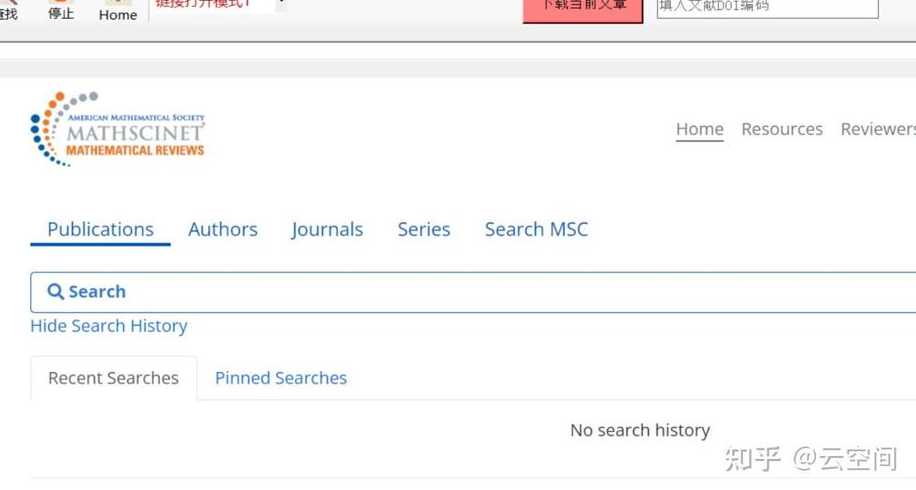Viewport: 916px width, 490px height.
Task: Switch to the Authors tab
Action: (x=223, y=230)
